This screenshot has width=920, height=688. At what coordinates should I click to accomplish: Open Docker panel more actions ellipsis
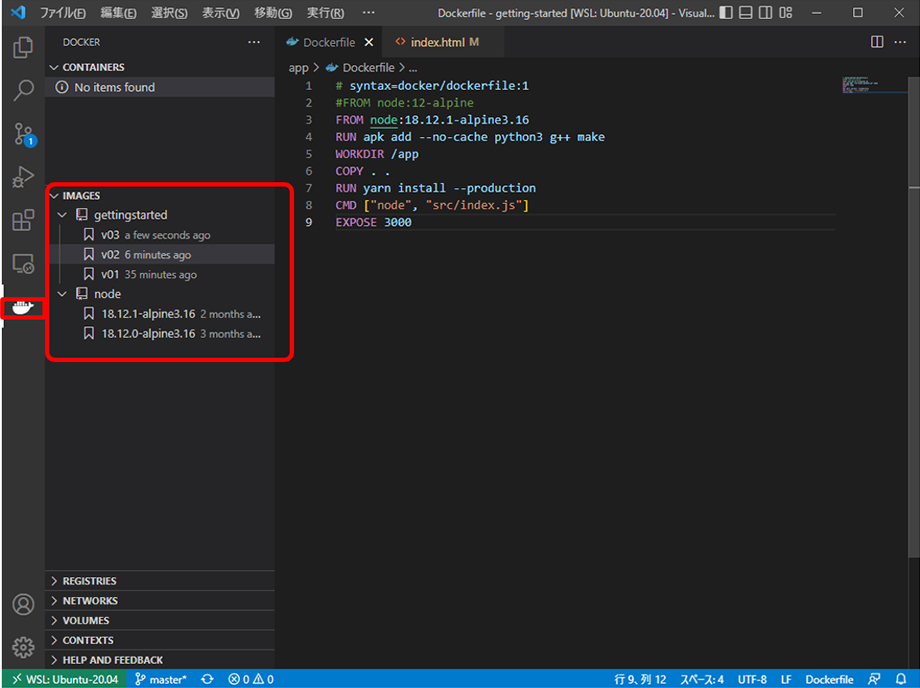pos(253,42)
